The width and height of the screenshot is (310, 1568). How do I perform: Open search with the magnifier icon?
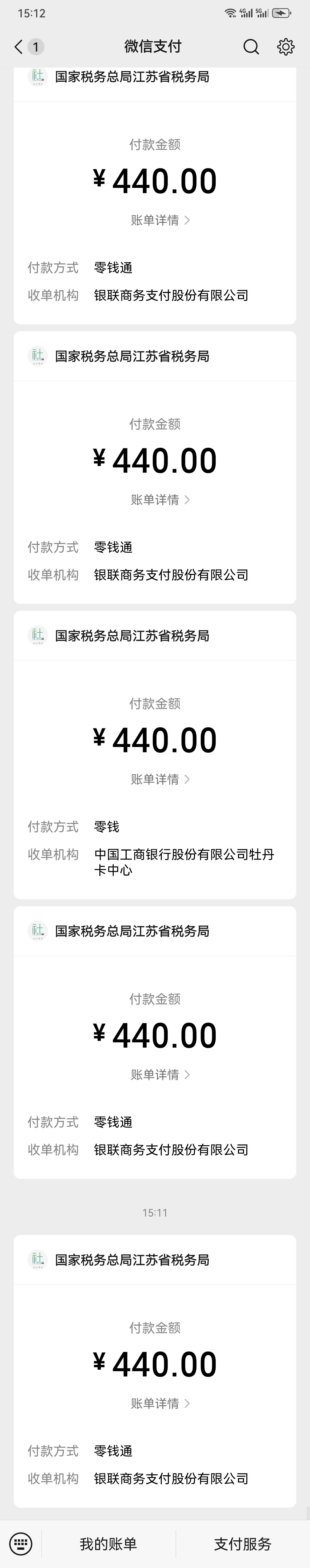(x=251, y=47)
